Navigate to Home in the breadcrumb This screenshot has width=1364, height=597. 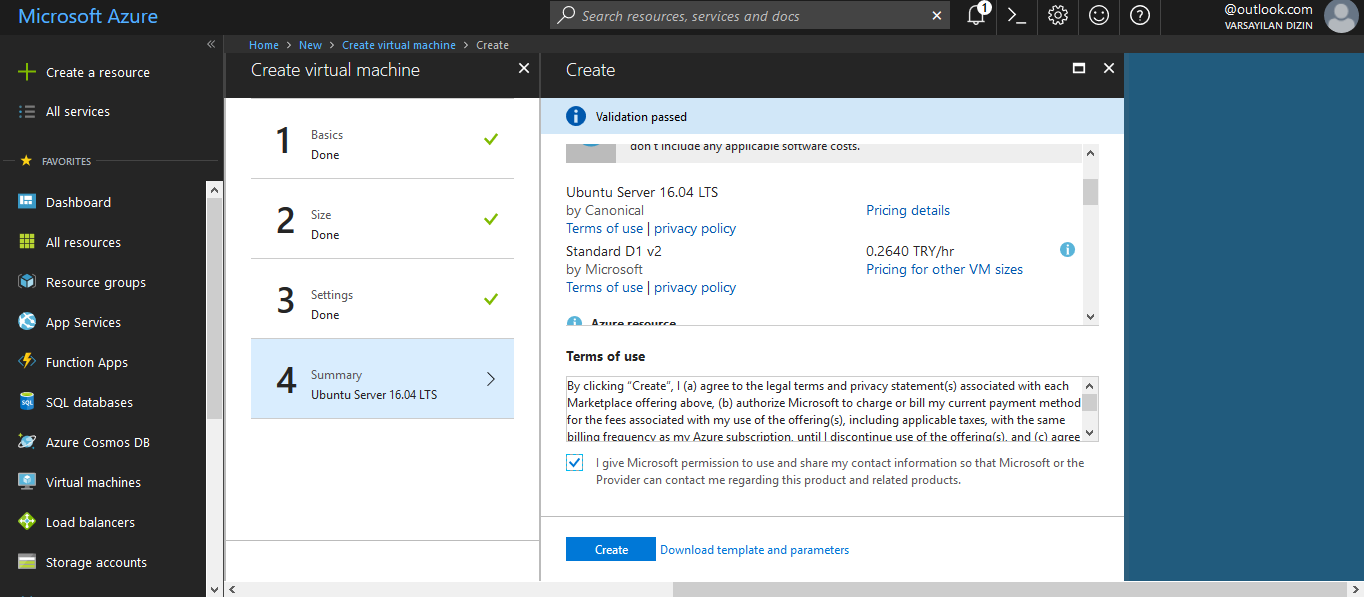[x=264, y=45]
